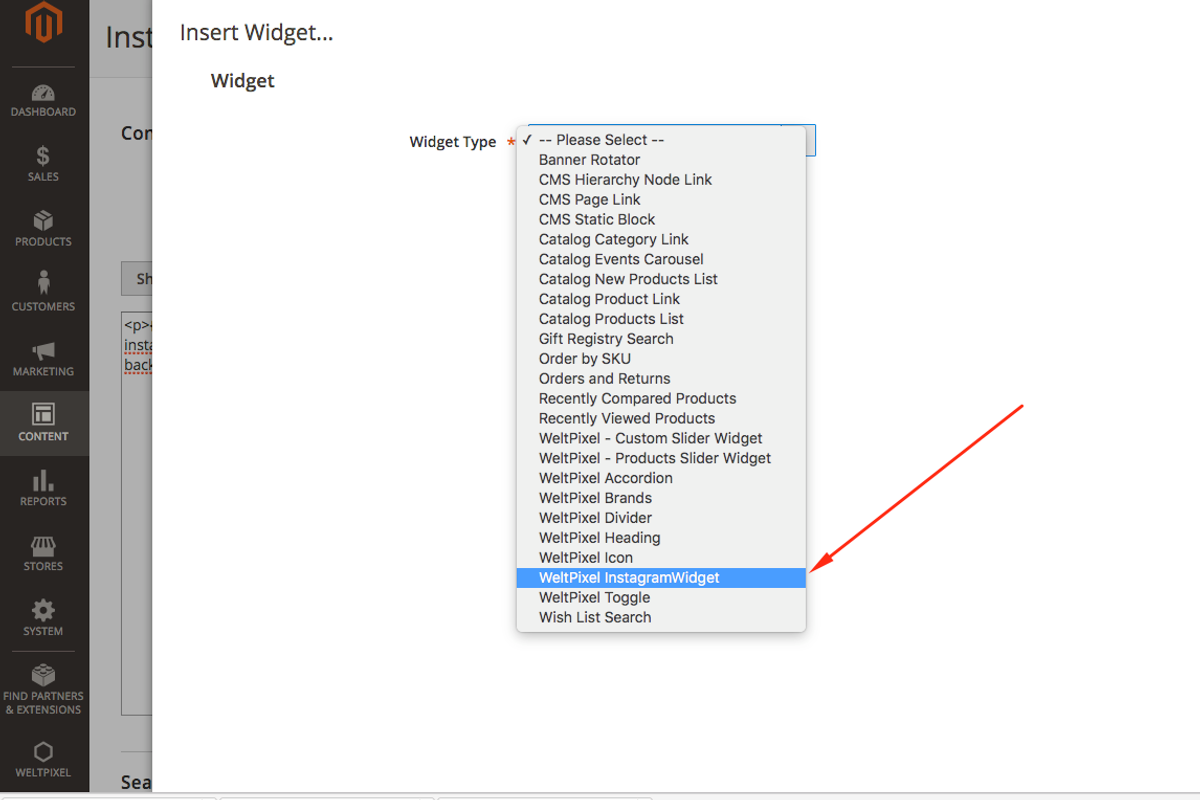The image size is (1200, 800).
Task: Choose WeltPixel Brands option
Action: pos(661,498)
